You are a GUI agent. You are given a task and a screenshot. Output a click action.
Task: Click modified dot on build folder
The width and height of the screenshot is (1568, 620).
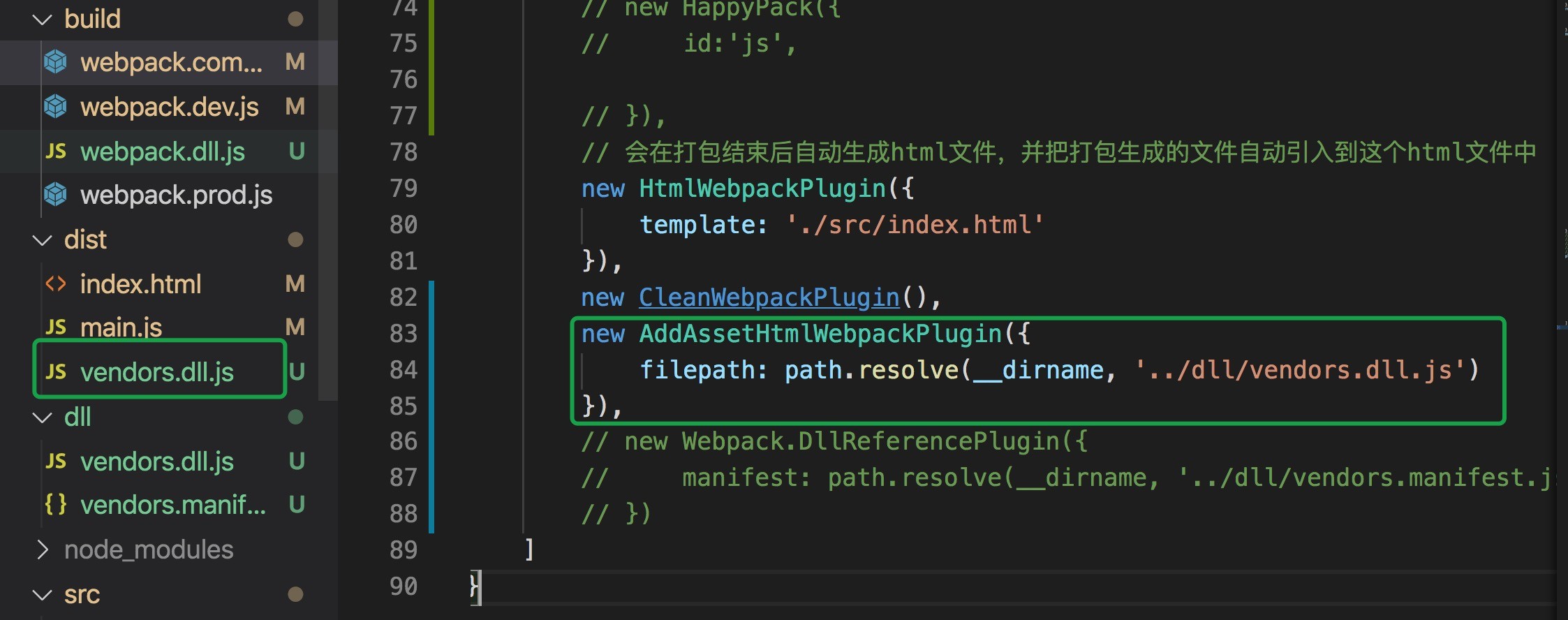[x=295, y=19]
